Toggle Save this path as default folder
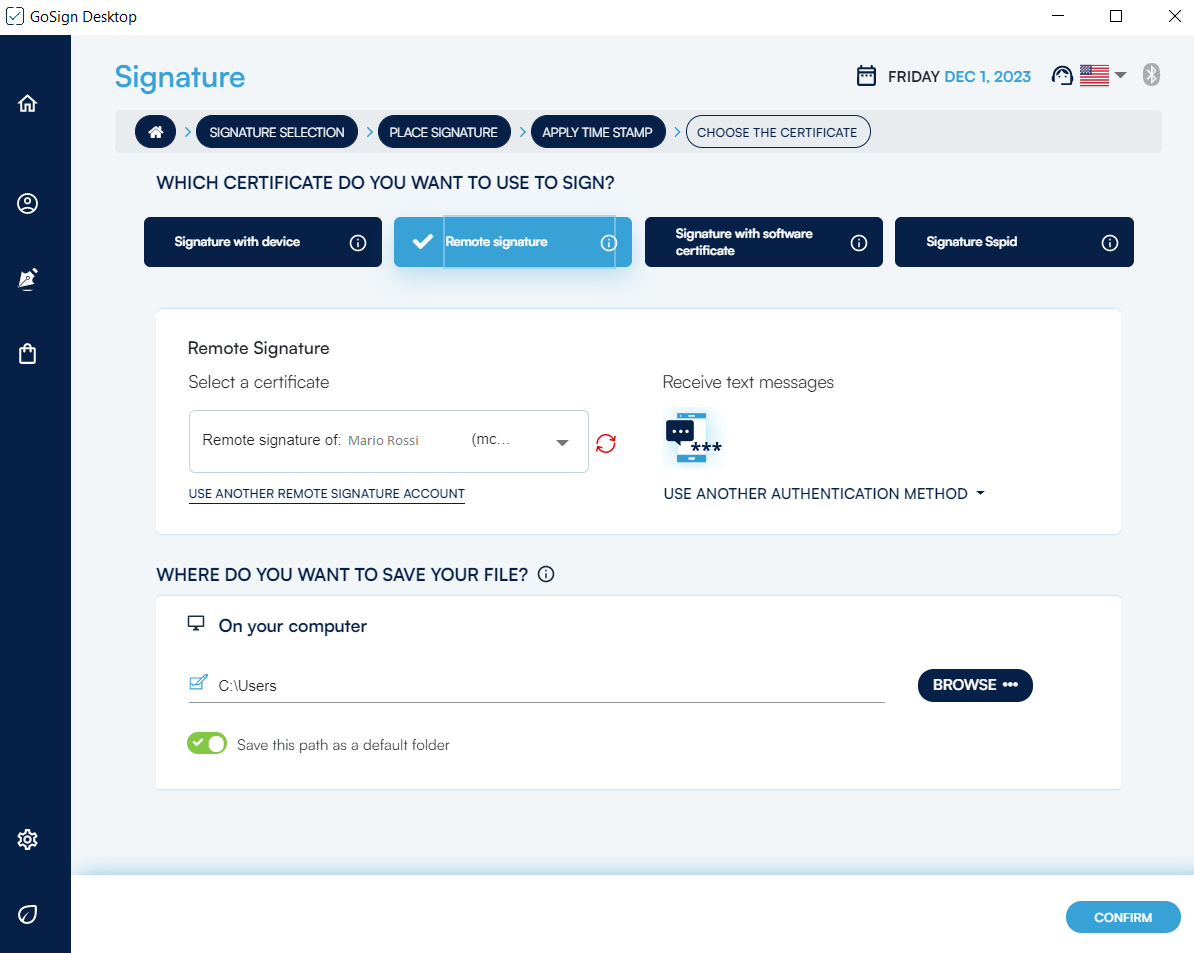Viewport: 1194px width, 953px height. [207, 744]
